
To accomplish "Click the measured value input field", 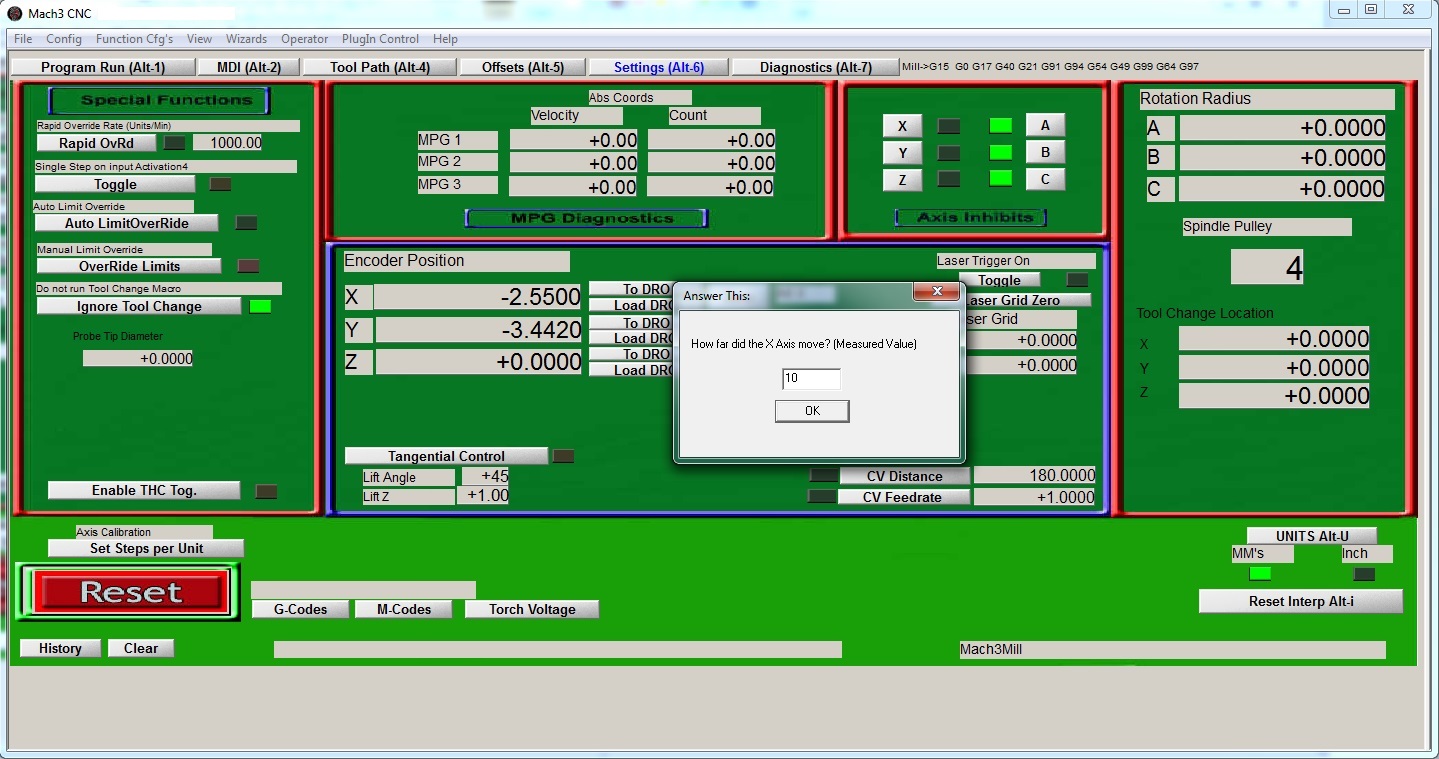I will [811, 378].
